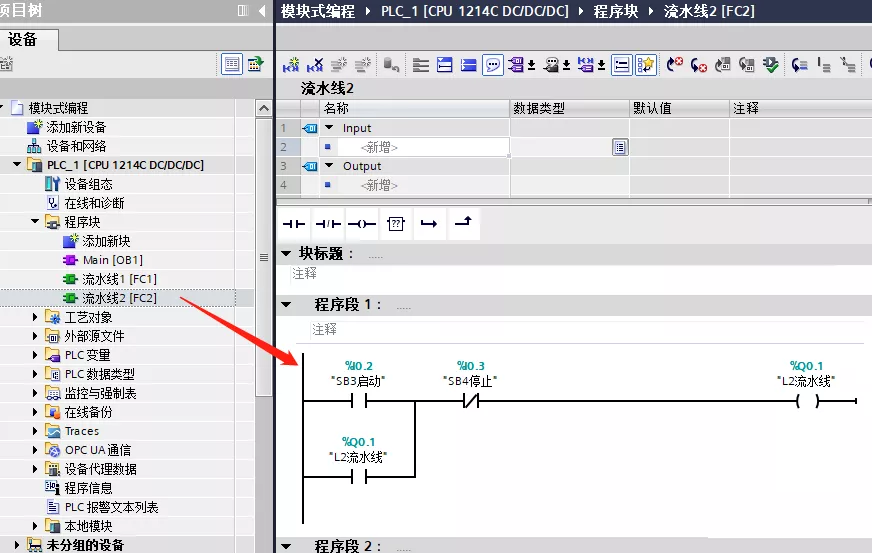Click the insert network toolbar icon
The height and width of the screenshot is (553, 872).
click(x=291, y=65)
